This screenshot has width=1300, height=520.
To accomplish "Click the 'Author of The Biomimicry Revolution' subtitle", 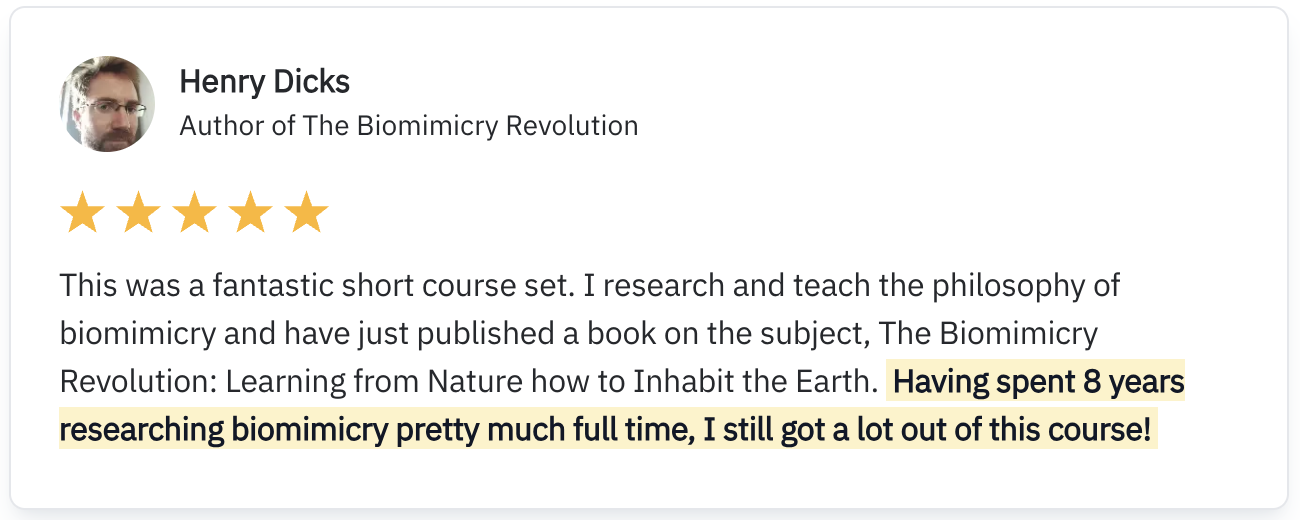I will pos(408,126).
